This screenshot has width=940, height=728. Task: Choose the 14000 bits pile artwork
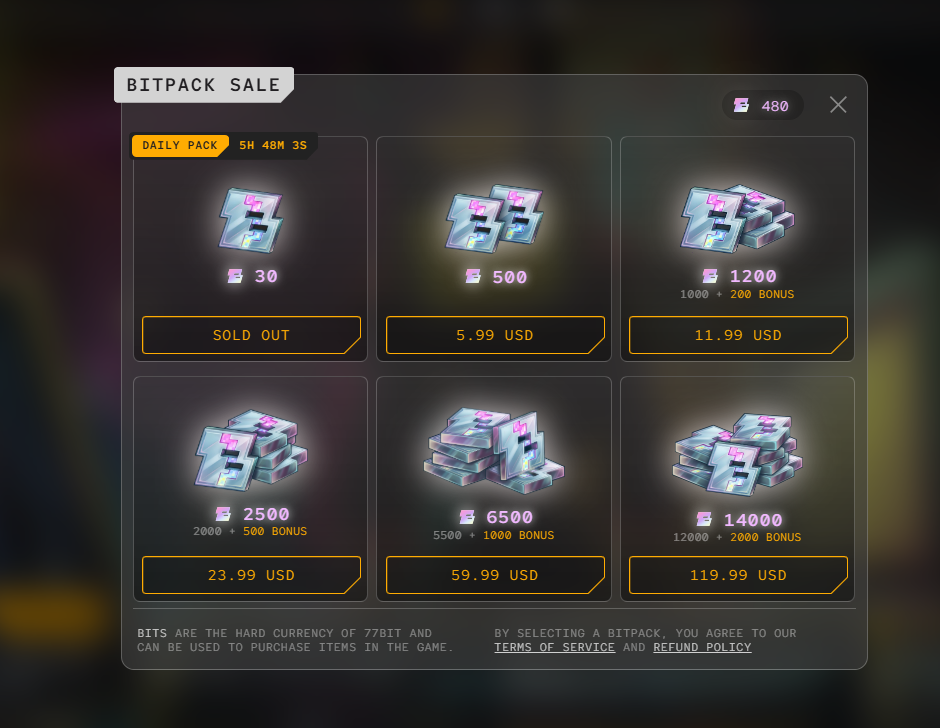[x=737, y=454]
